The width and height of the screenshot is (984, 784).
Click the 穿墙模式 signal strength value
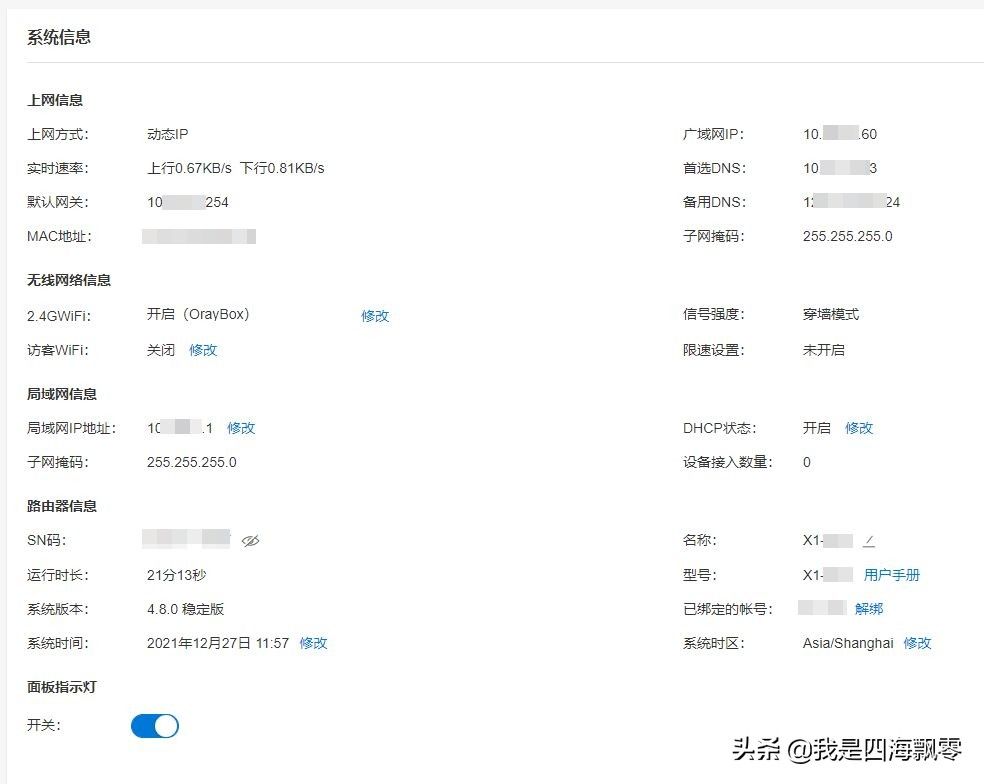[830, 314]
